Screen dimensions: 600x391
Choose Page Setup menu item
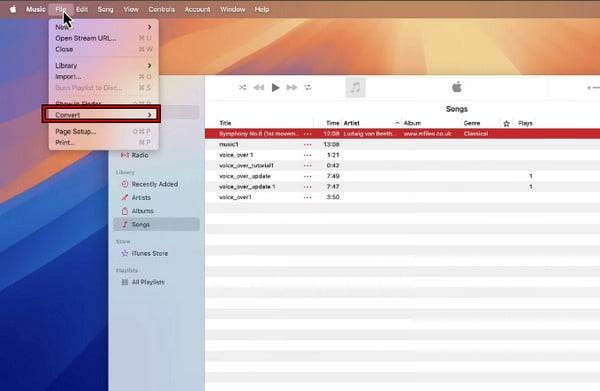click(x=104, y=132)
